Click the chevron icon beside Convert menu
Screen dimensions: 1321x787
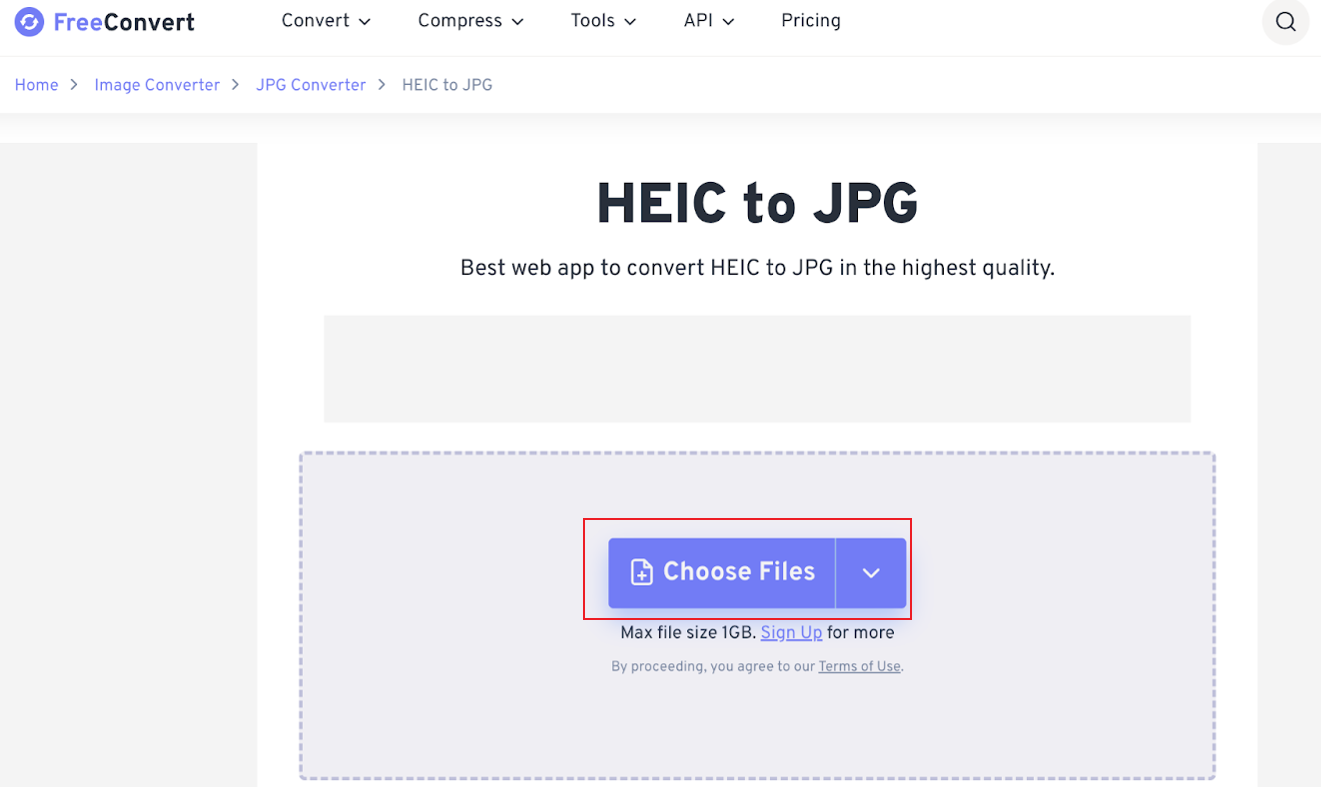(364, 20)
